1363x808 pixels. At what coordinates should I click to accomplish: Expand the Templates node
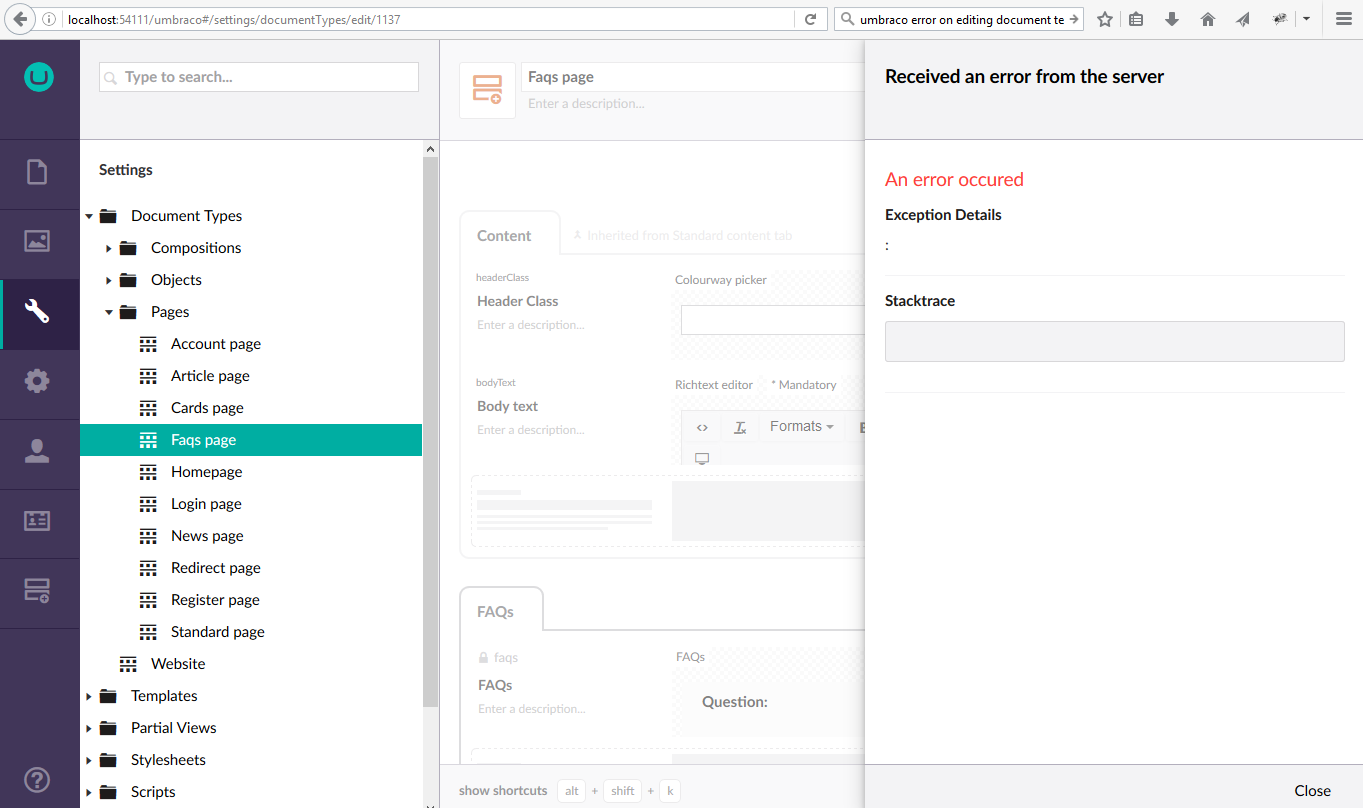point(89,696)
